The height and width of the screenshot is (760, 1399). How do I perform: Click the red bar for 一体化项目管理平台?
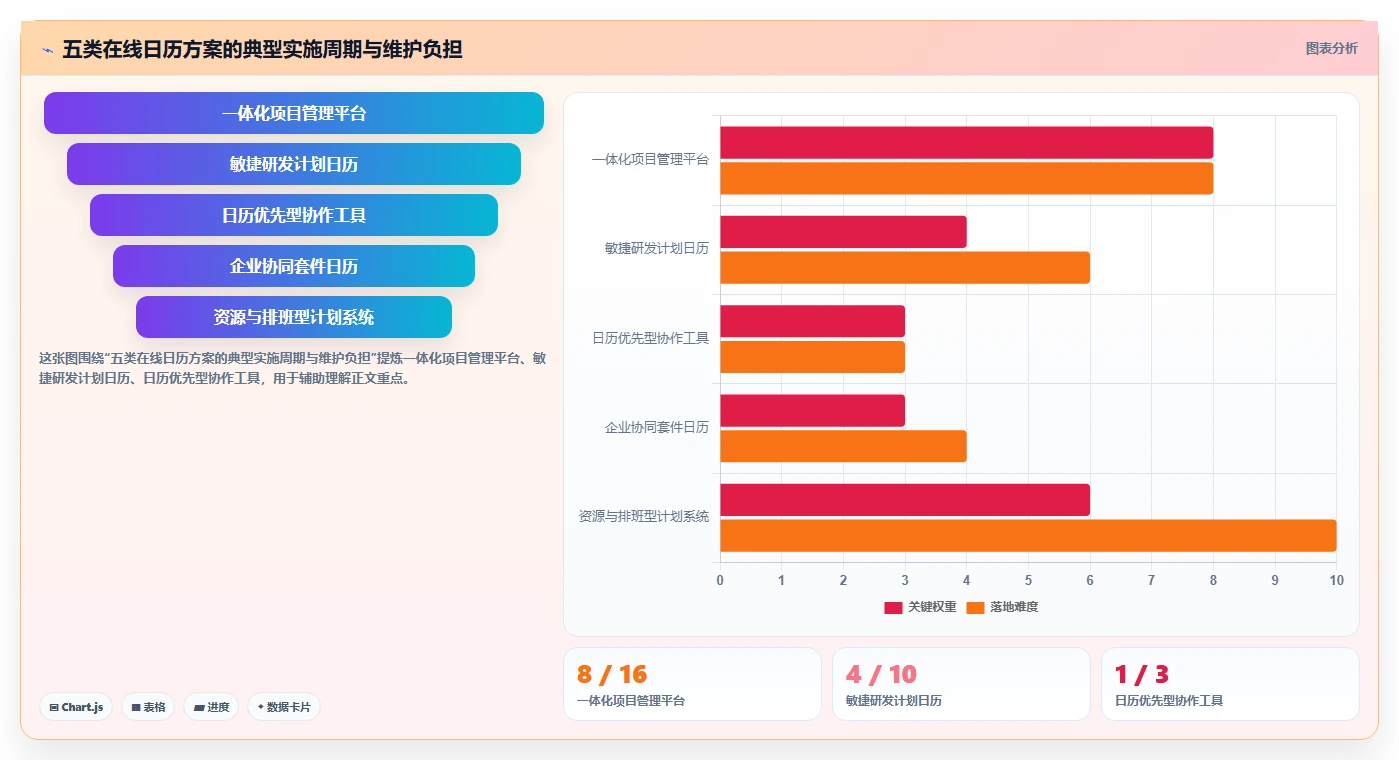click(966, 143)
